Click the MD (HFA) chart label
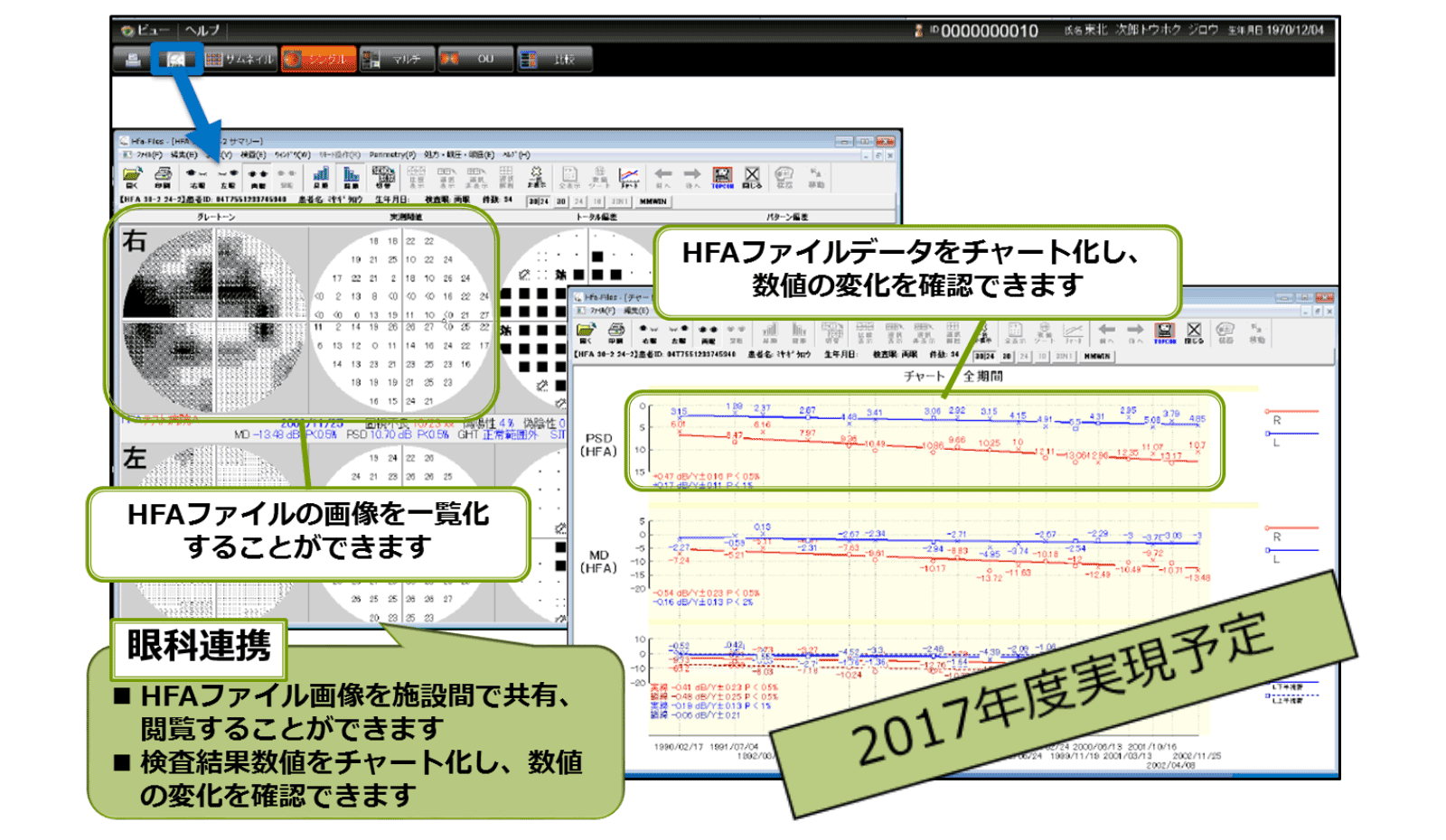This screenshot has height=840, width=1446. click(599, 561)
